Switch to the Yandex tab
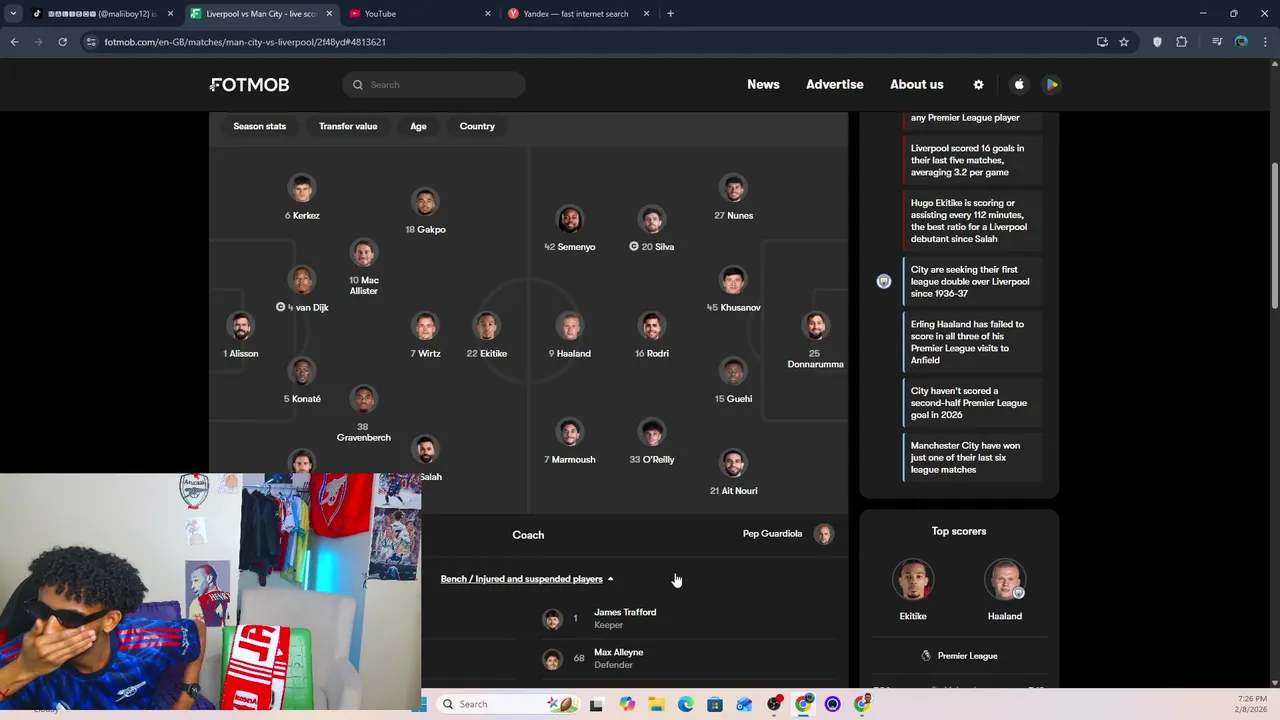Viewport: 1280px width, 720px height. 578,14
